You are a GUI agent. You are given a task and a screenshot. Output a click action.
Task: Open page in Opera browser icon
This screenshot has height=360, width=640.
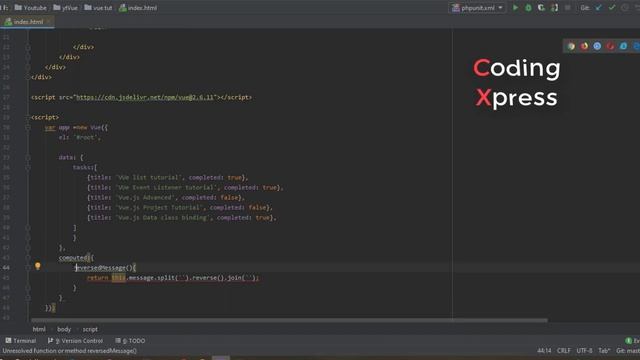610,46
